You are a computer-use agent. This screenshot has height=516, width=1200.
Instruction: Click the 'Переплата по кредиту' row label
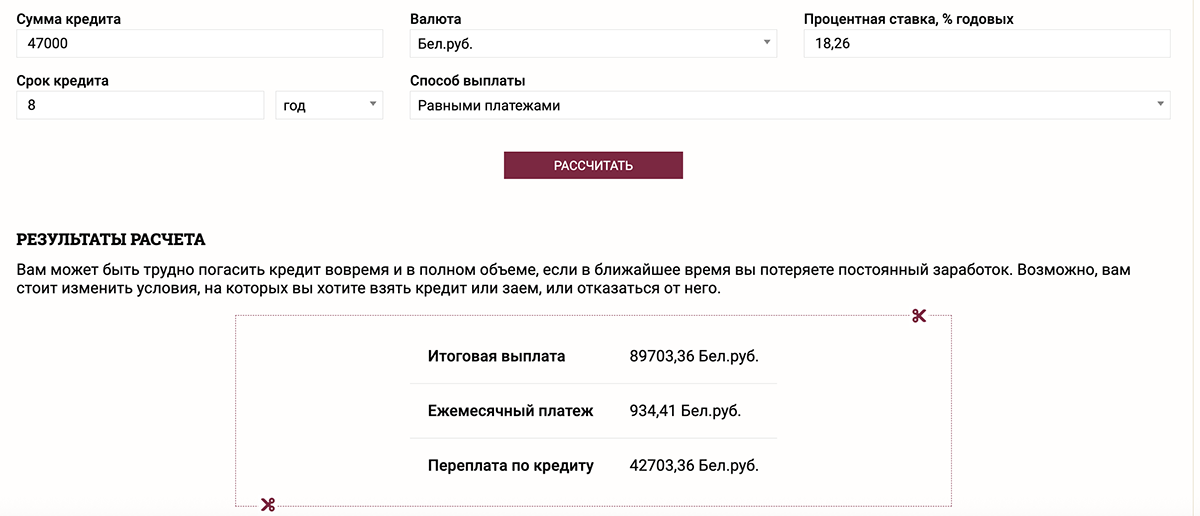coord(510,466)
